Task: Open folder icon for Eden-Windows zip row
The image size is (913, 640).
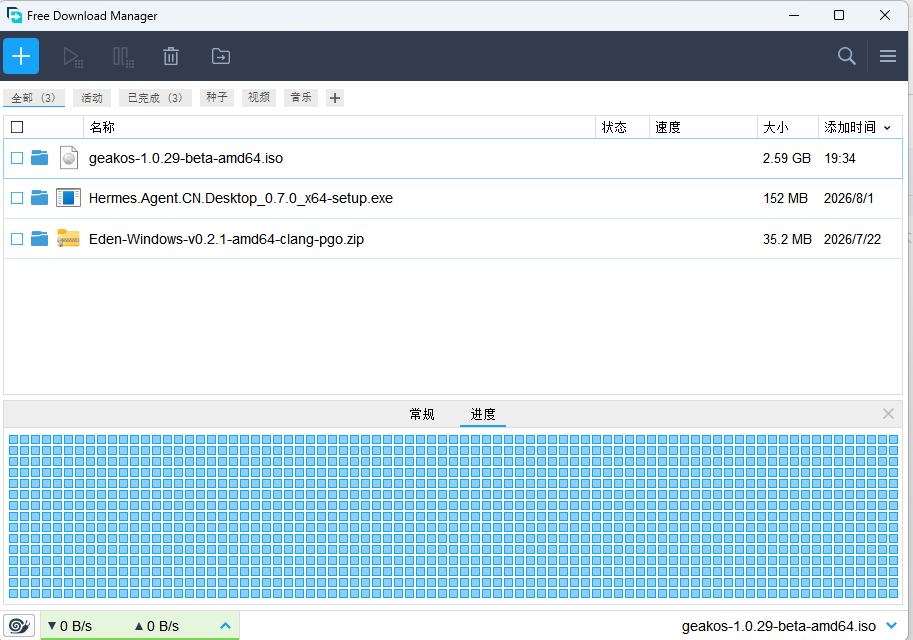Action: click(40, 239)
